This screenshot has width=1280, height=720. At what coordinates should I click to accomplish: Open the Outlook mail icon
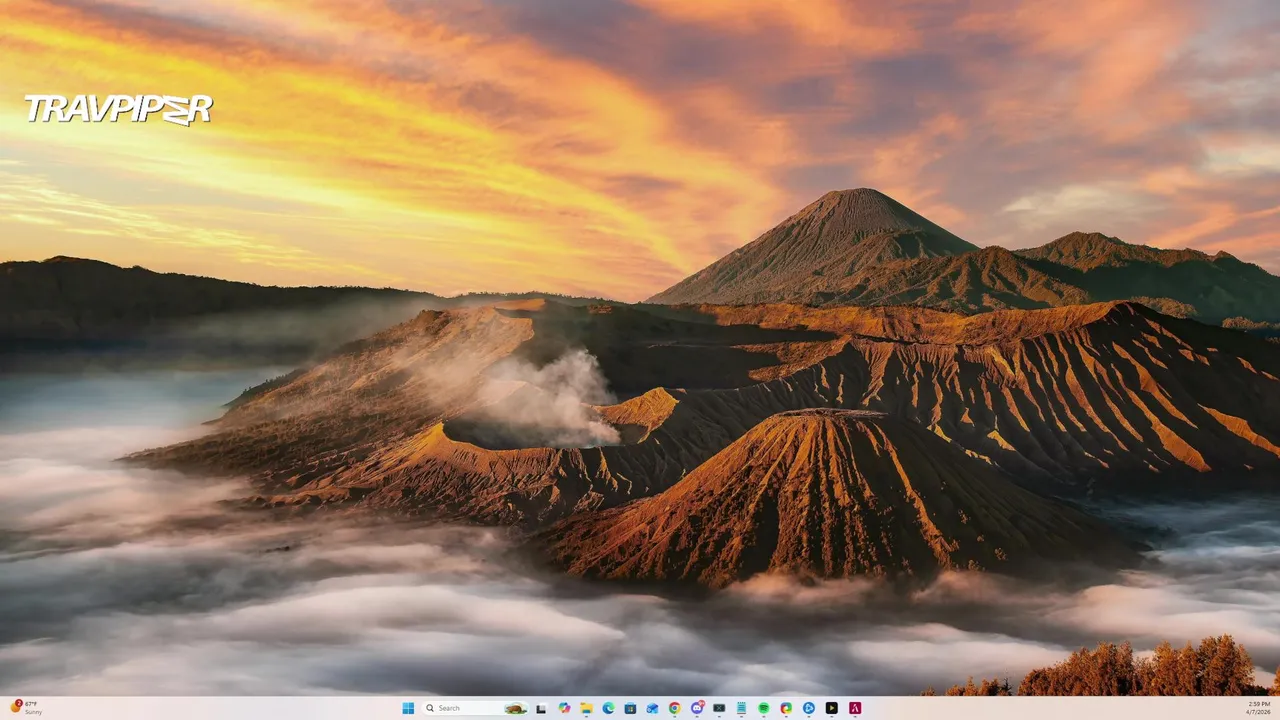tap(652, 708)
